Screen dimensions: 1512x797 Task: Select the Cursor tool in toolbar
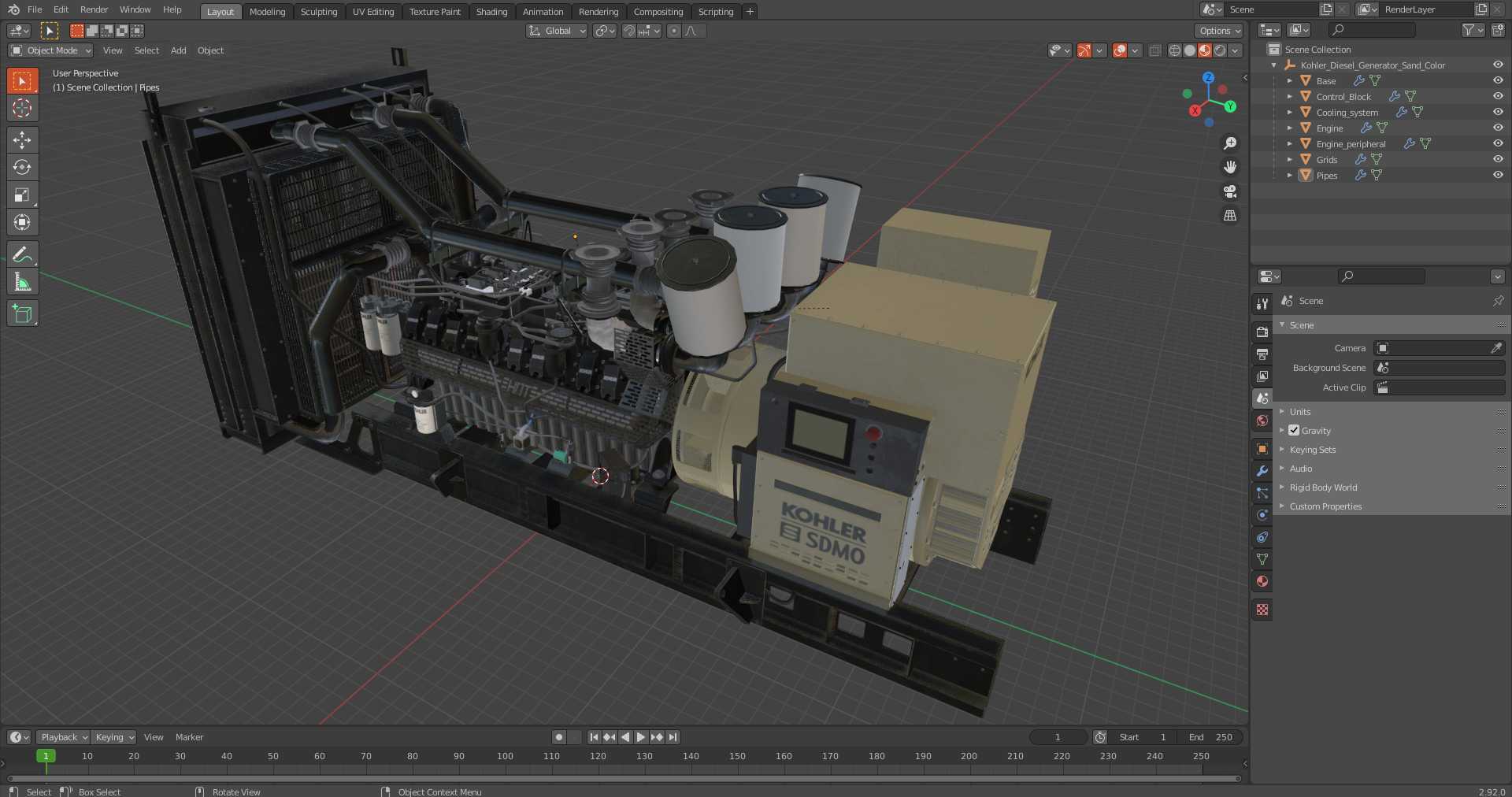(x=22, y=108)
